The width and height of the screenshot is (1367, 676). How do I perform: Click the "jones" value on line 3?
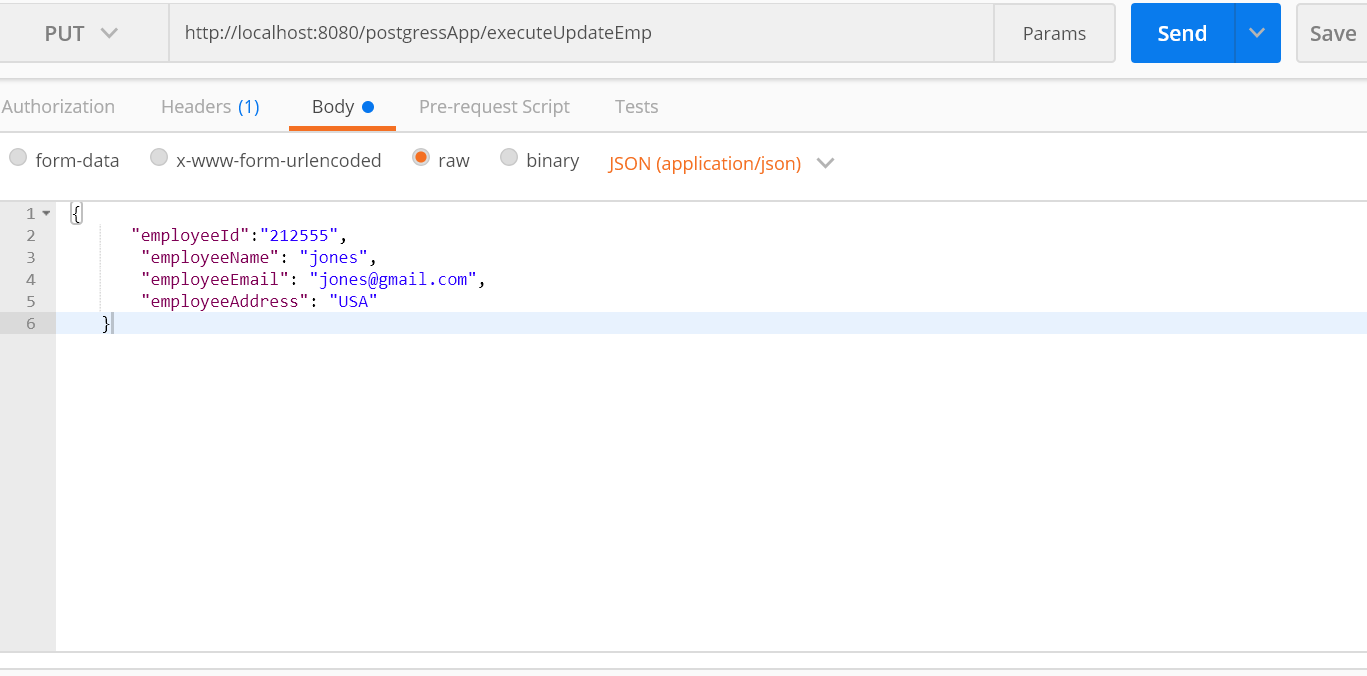(x=334, y=257)
